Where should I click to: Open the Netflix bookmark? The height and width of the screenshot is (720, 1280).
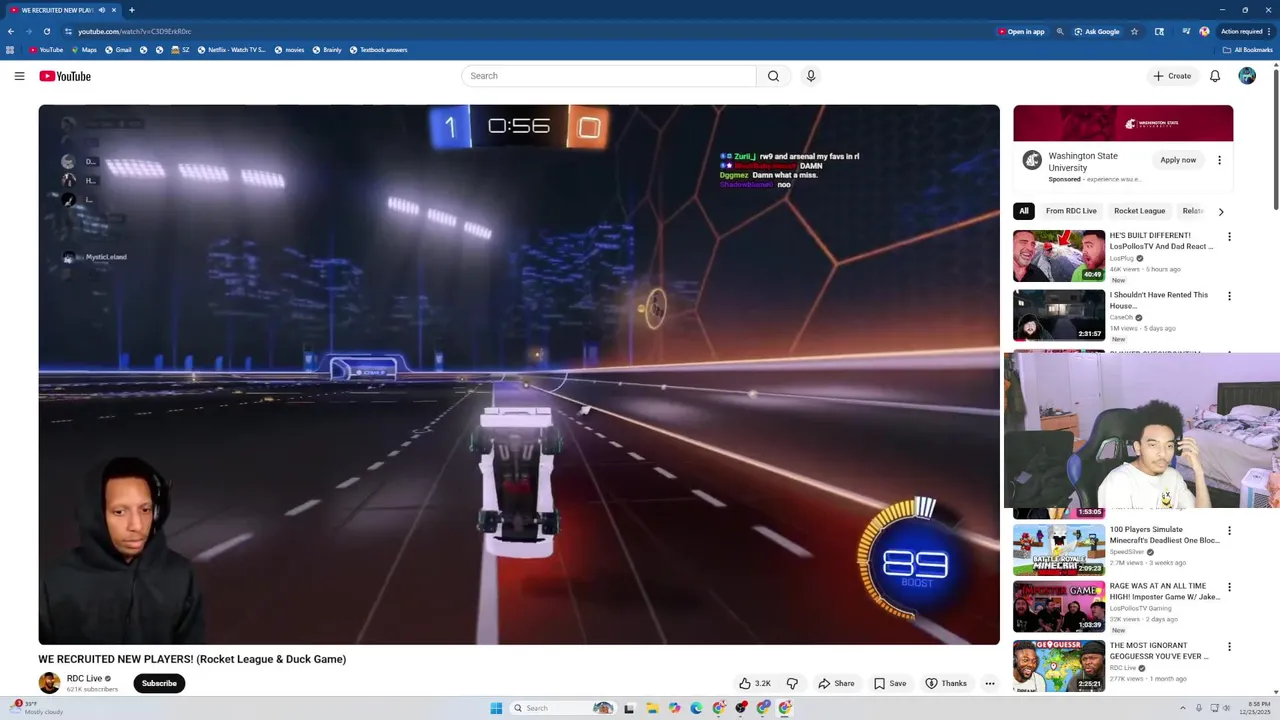click(x=231, y=50)
